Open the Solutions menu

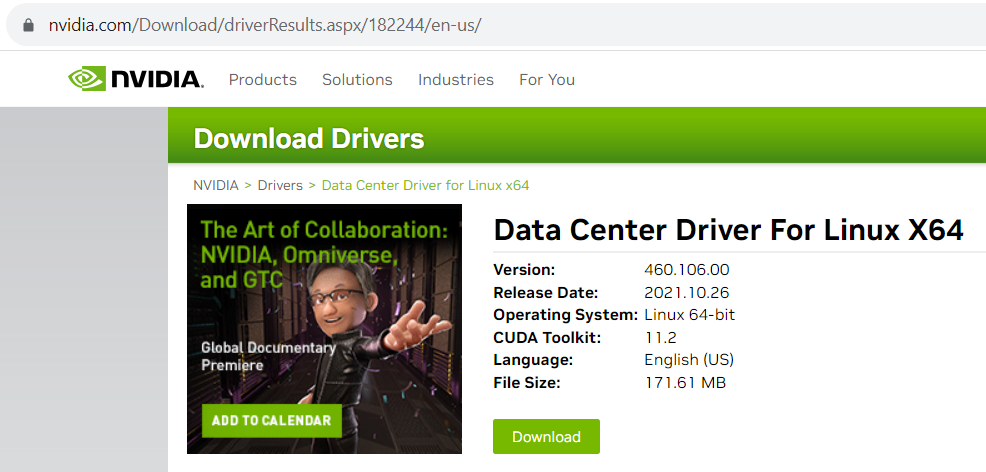(357, 80)
